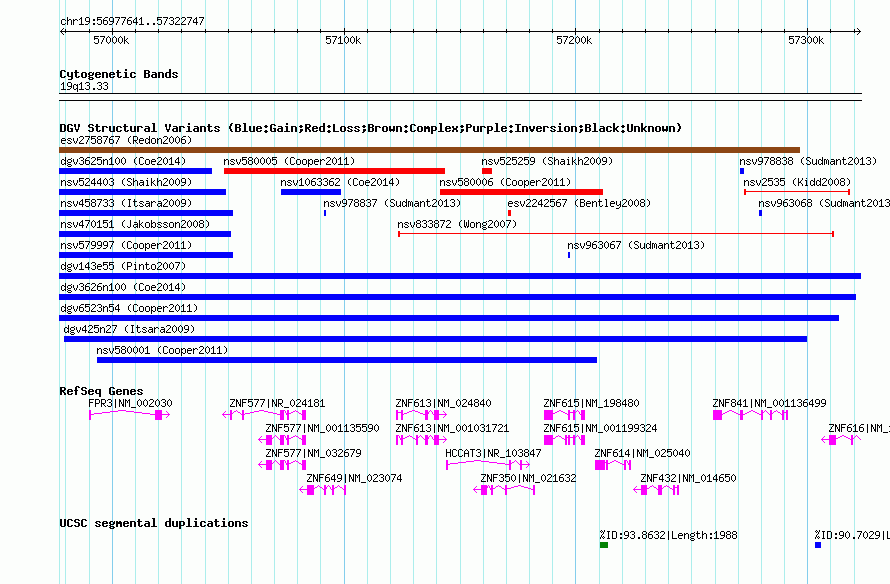The height and width of the screenshot is (584, 890).
Task: Select the ZNF841 gene model glyph
Action: click(750, 415)
